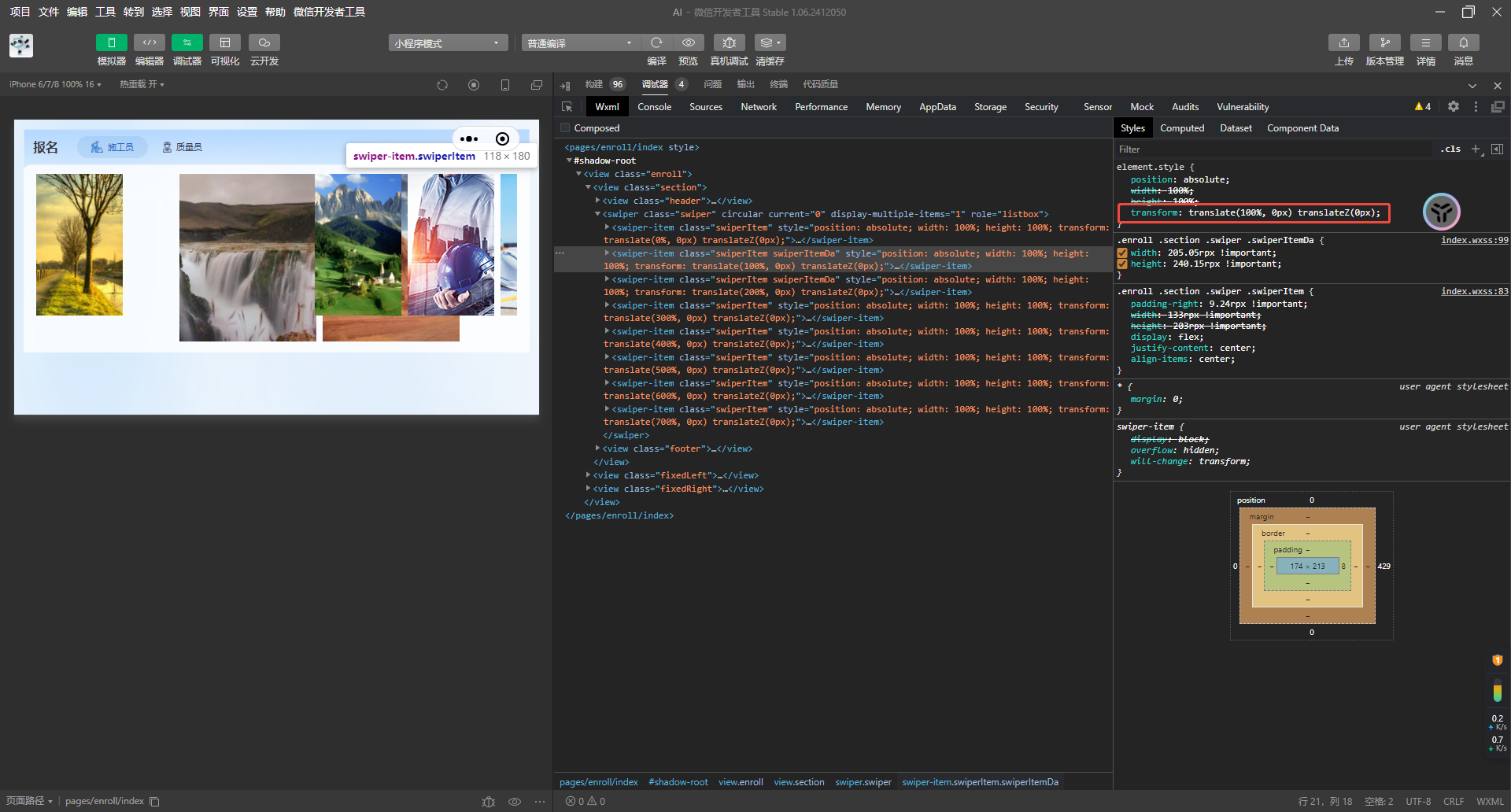Switch to the Computed styles tab

(1182, 128)
